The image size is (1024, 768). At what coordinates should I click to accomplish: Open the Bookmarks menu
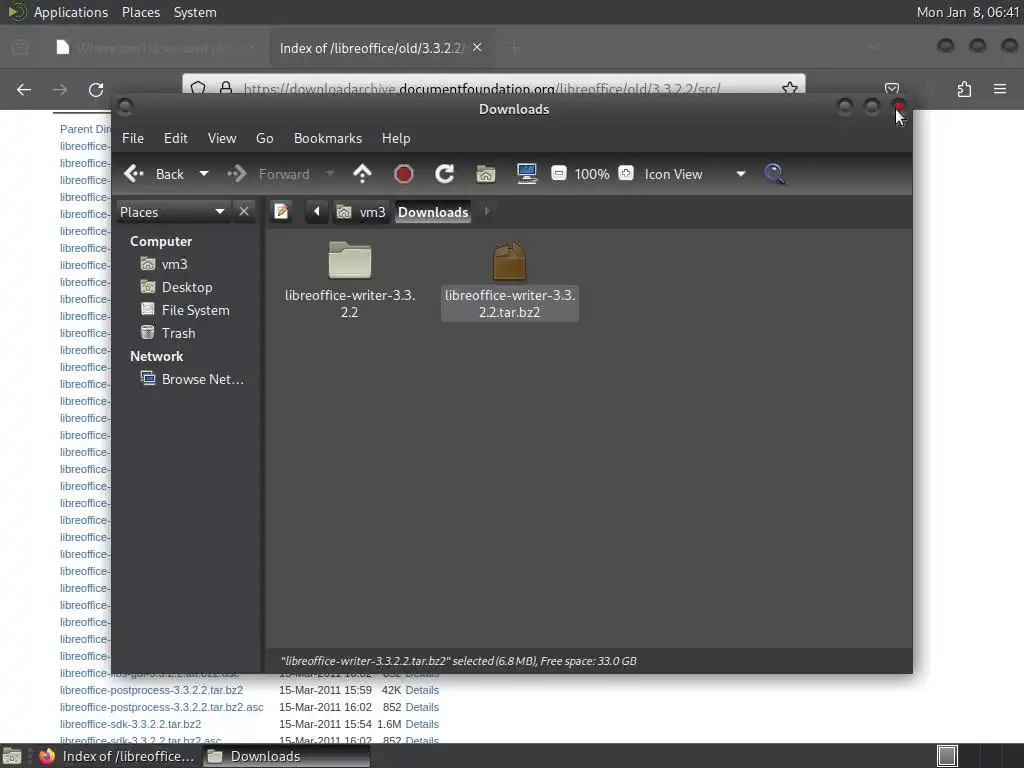(x=328, y=138)
